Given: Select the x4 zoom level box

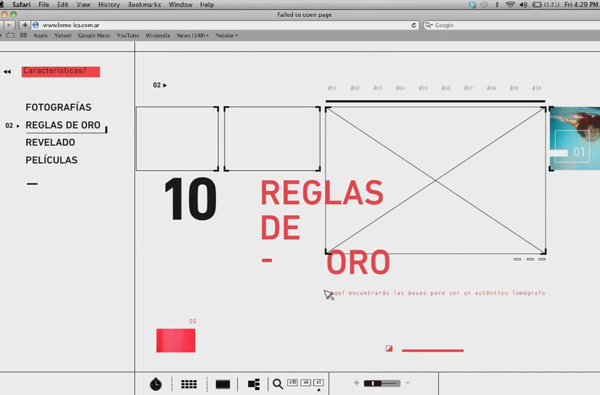Looking at the screenshot, I should [305, 382].
